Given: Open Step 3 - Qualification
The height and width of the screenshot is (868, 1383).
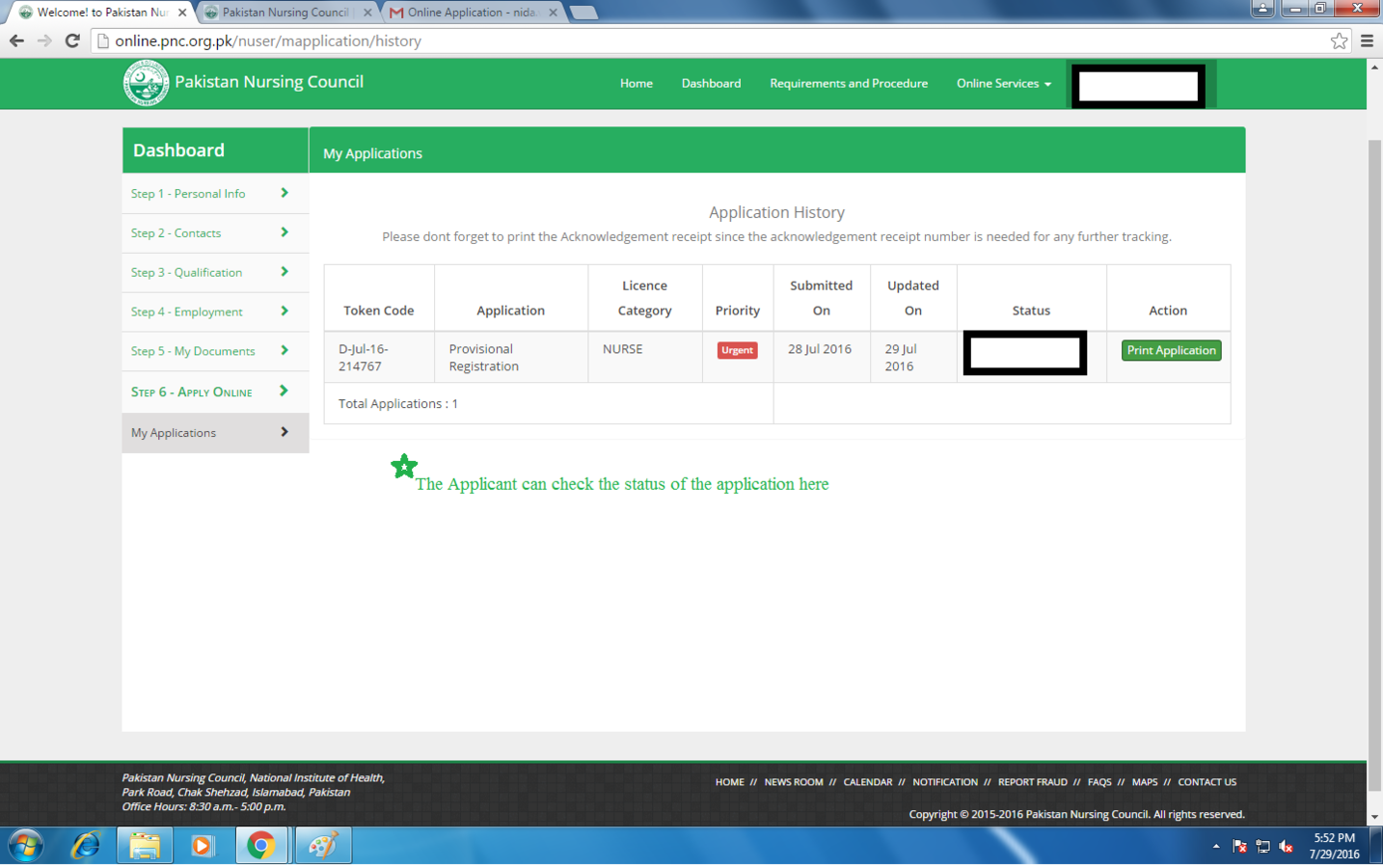Looking at the screenshot, I should click(186, 273).
